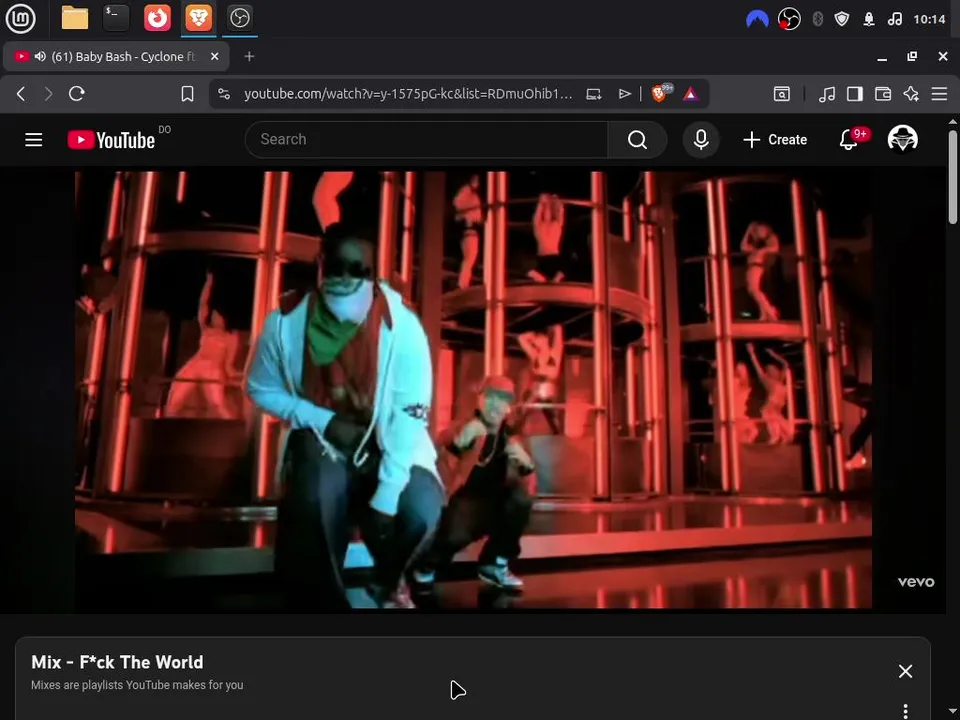Viewport: 960px width, 720px height.
Task: Go back to the previous page
Action: [x=21, y=94]
